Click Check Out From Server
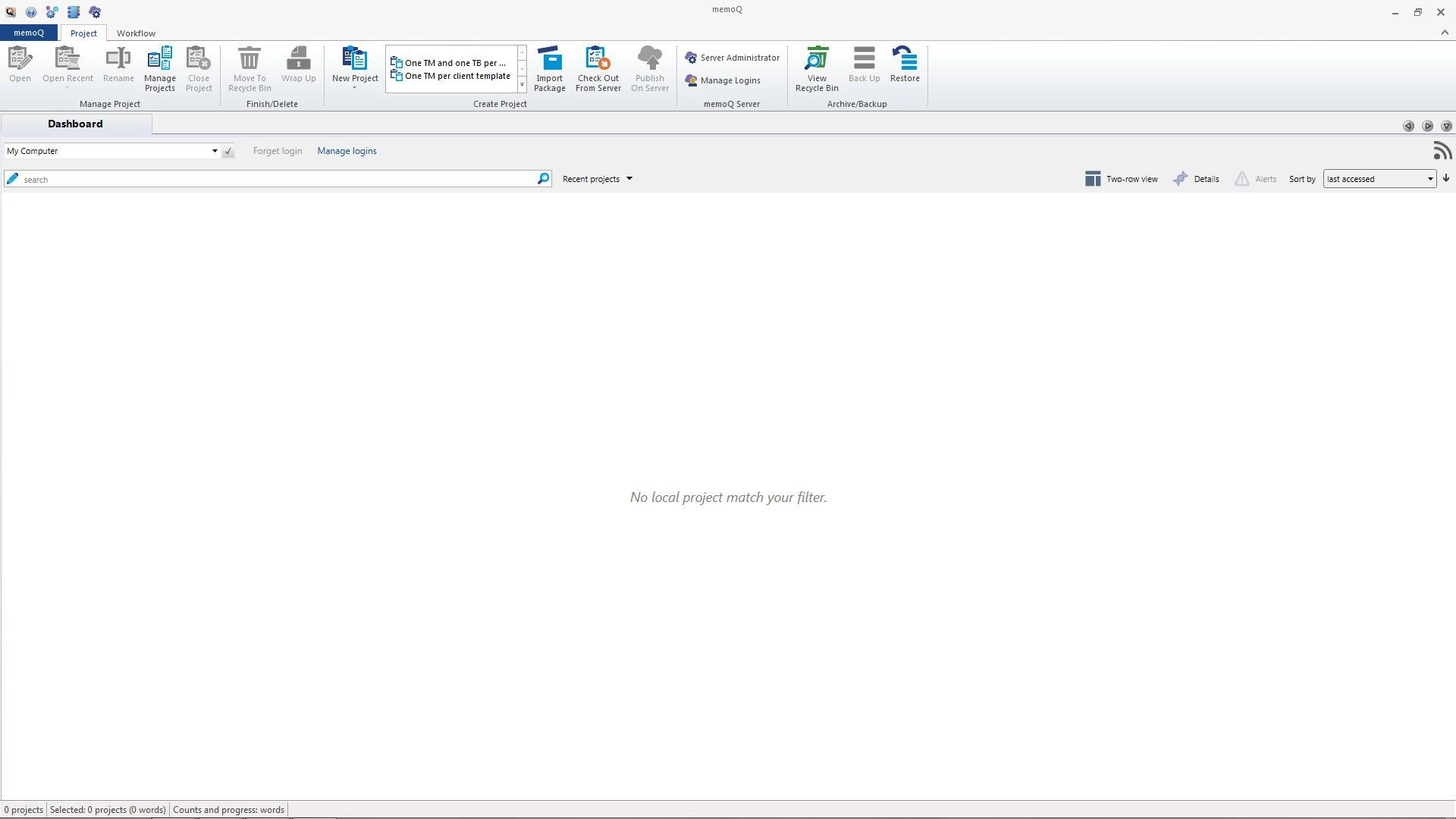The image size is (1456, 819). pyautogui.click(x=598, y=69)
